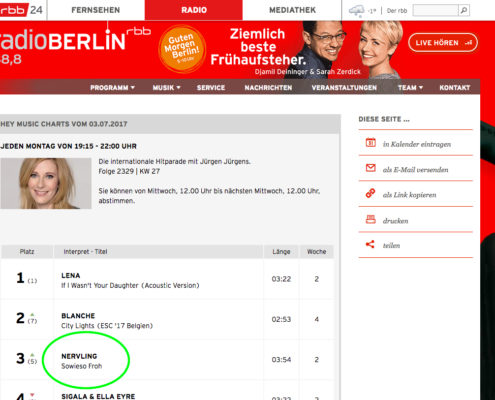Click Sowieso Froh song title

point(82,366)
